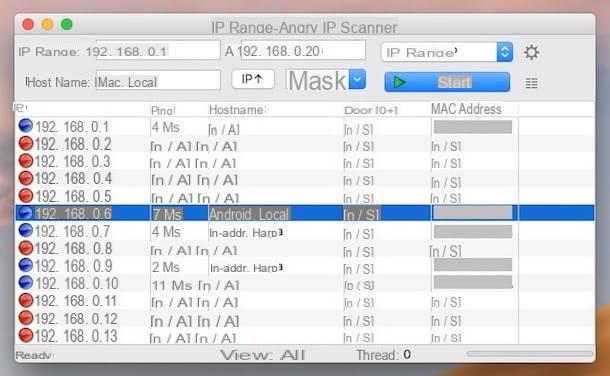Click the hostname cell of 192.168.0.7
Viewport: 610px width, 376px height.
tap(246, 233)
